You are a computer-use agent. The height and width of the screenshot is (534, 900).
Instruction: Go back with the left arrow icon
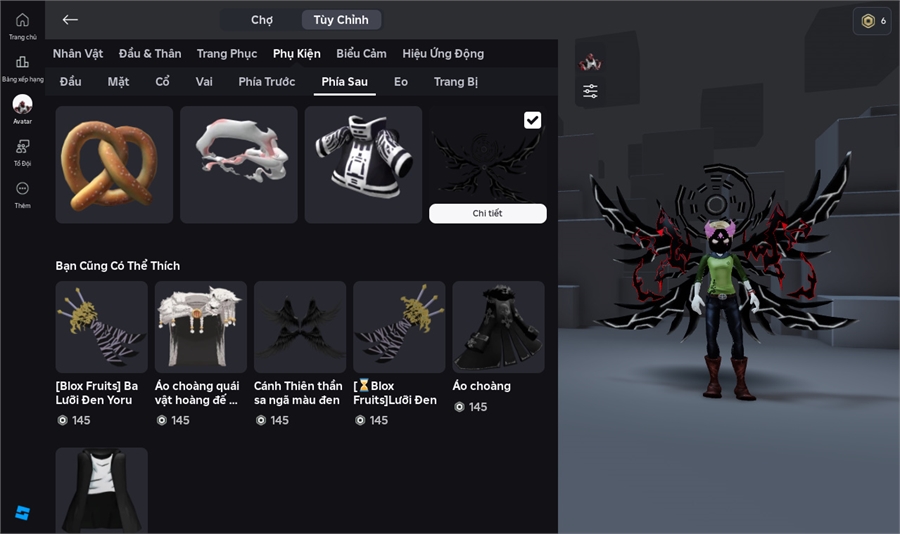click(70, 20)
